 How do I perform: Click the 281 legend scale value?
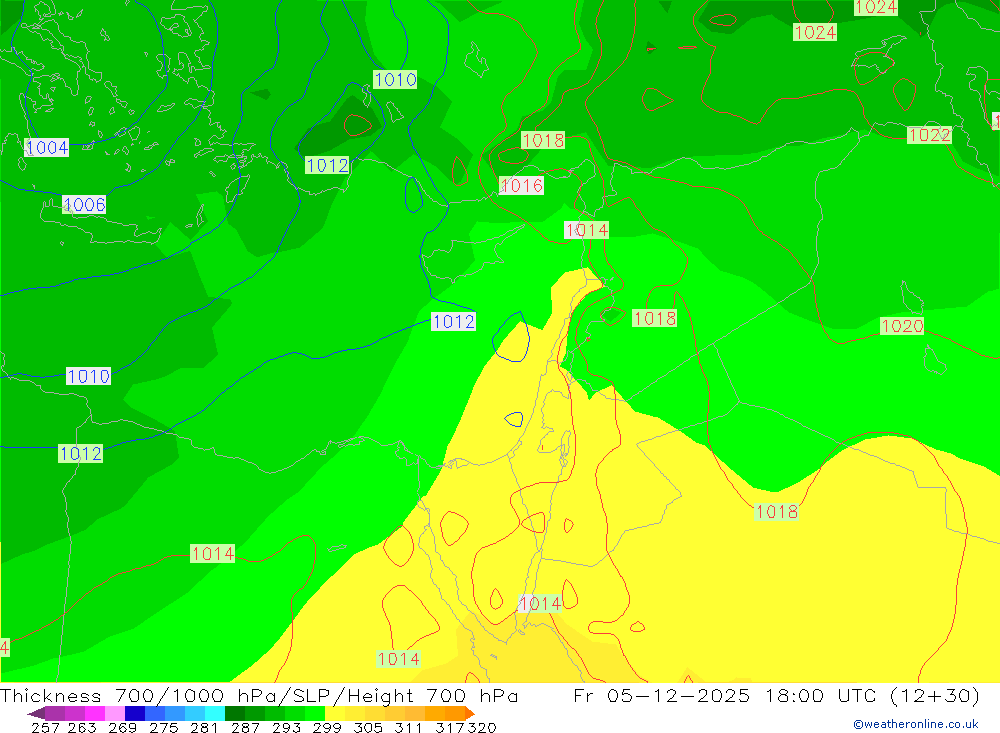coord(204,727)
